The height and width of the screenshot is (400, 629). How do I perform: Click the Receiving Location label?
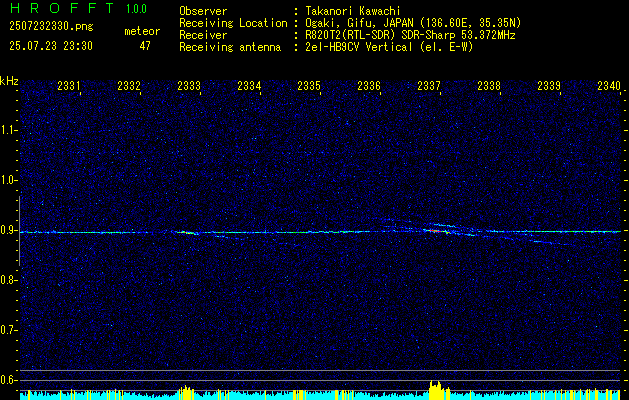click(233, 23)
